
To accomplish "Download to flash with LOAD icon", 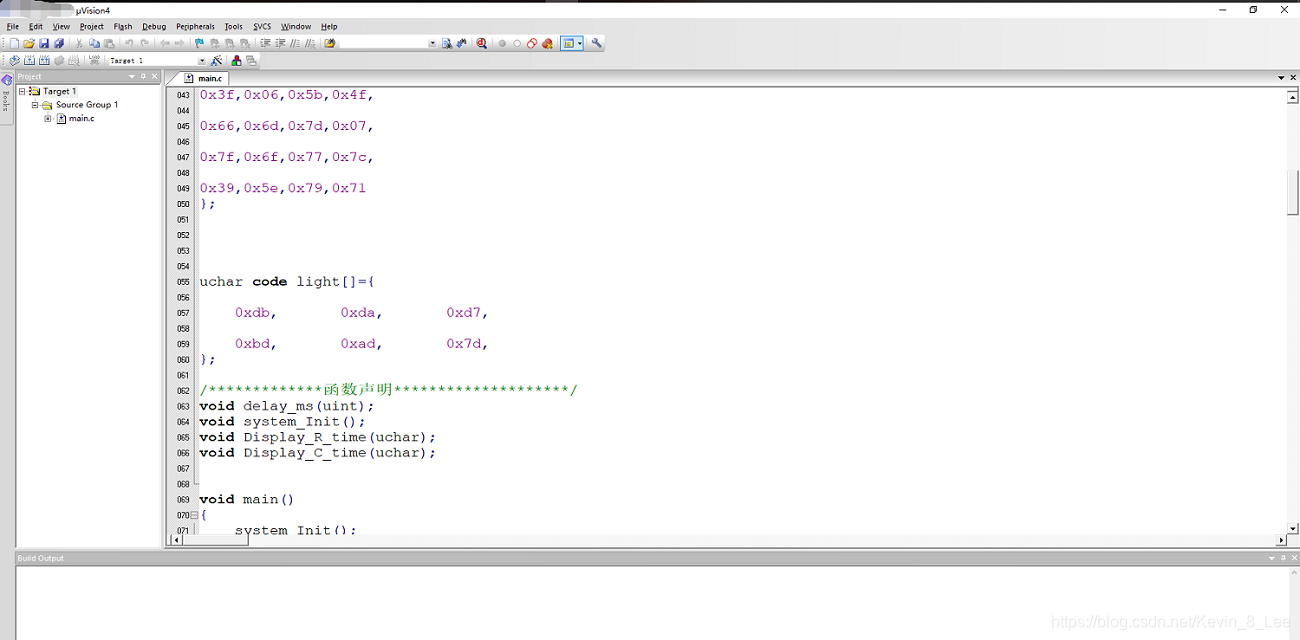I will [94, 60].
